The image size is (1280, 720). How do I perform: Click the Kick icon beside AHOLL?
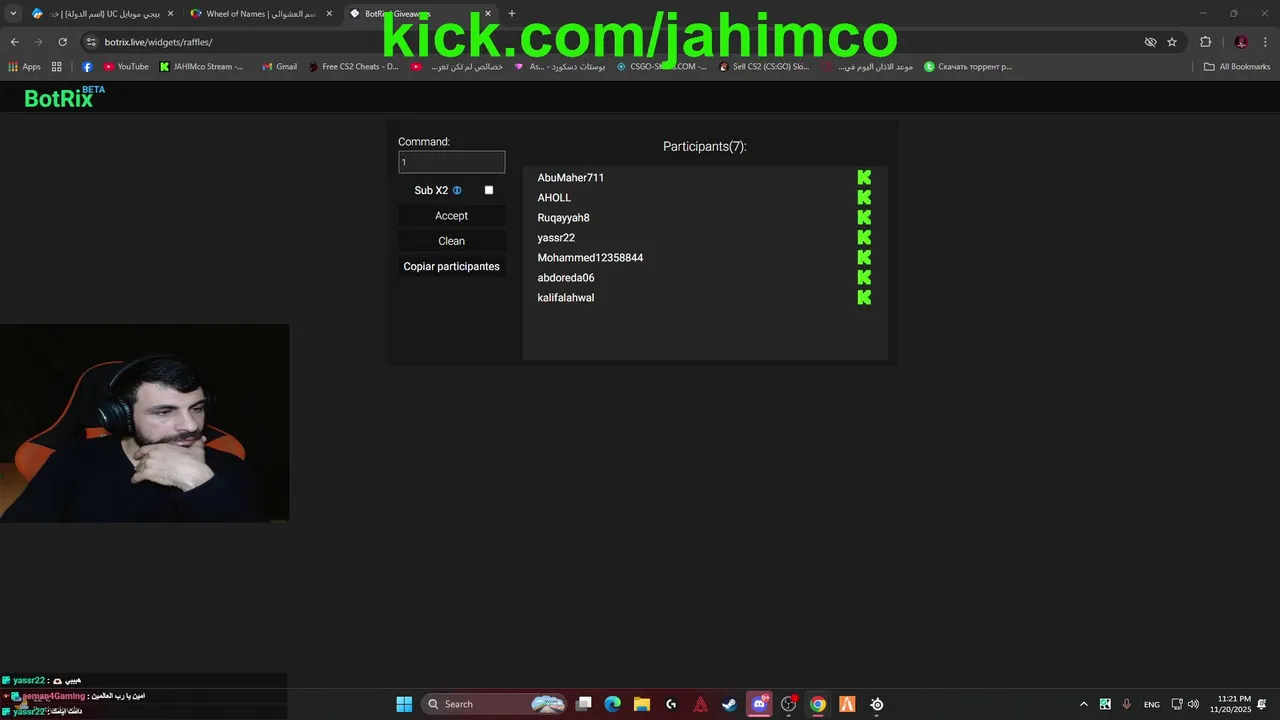click(864, 197)
